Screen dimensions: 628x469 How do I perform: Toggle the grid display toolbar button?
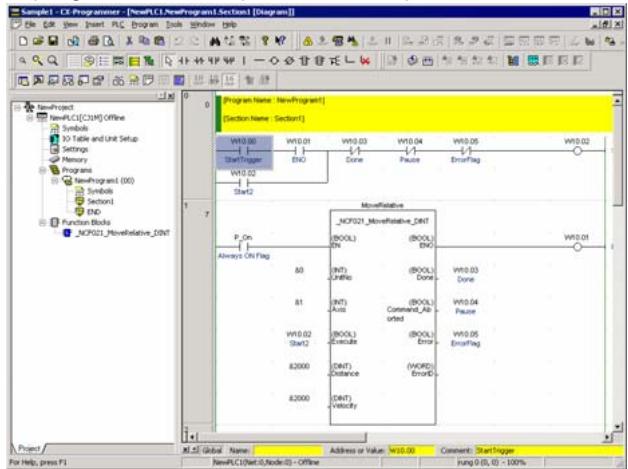(x=74, y=61)
